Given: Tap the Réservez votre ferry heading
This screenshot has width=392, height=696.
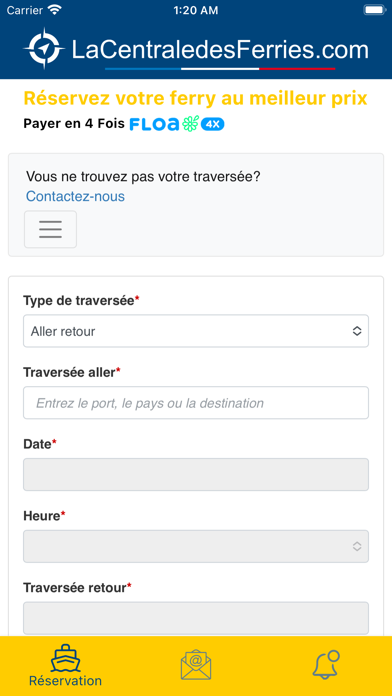Looking at the screenshot, I should coord(195,99).
